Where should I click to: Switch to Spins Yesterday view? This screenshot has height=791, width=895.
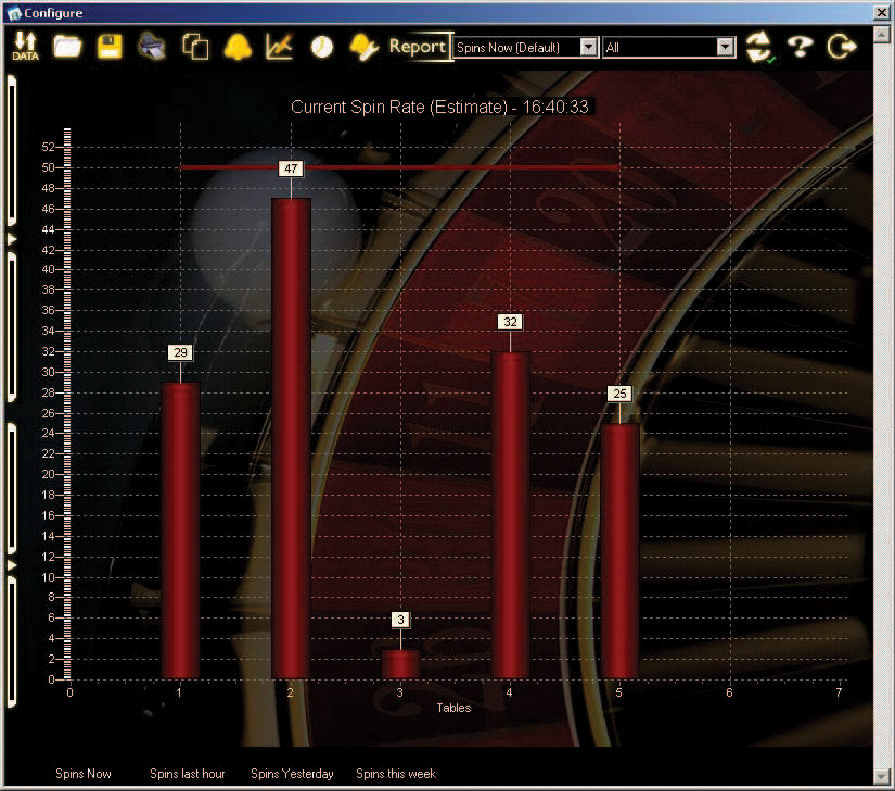(x=292, y=774)
